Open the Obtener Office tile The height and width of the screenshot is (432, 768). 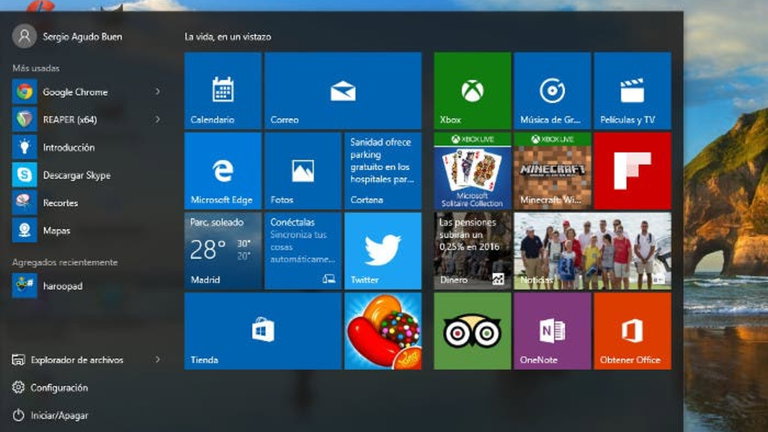coord(632,331)
